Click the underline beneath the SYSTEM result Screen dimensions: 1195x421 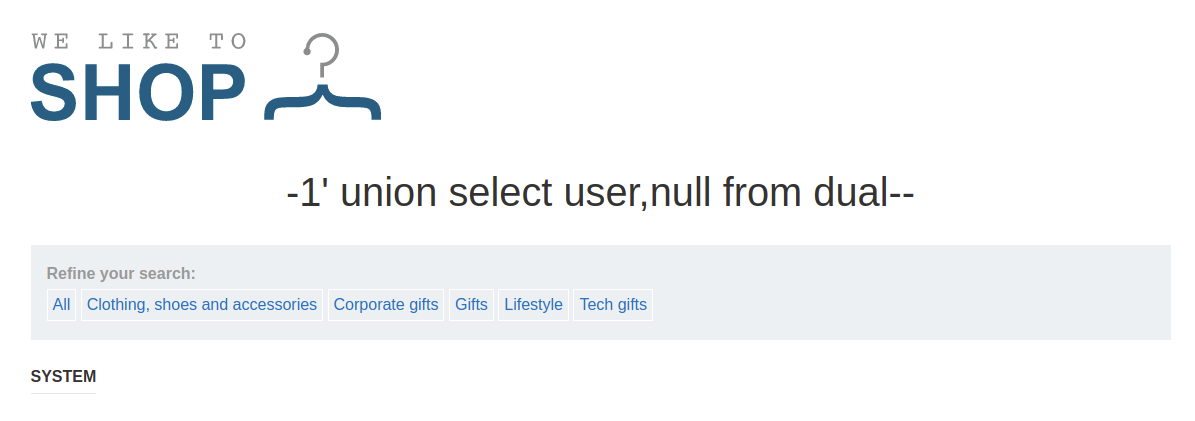[x=63, y=393]
